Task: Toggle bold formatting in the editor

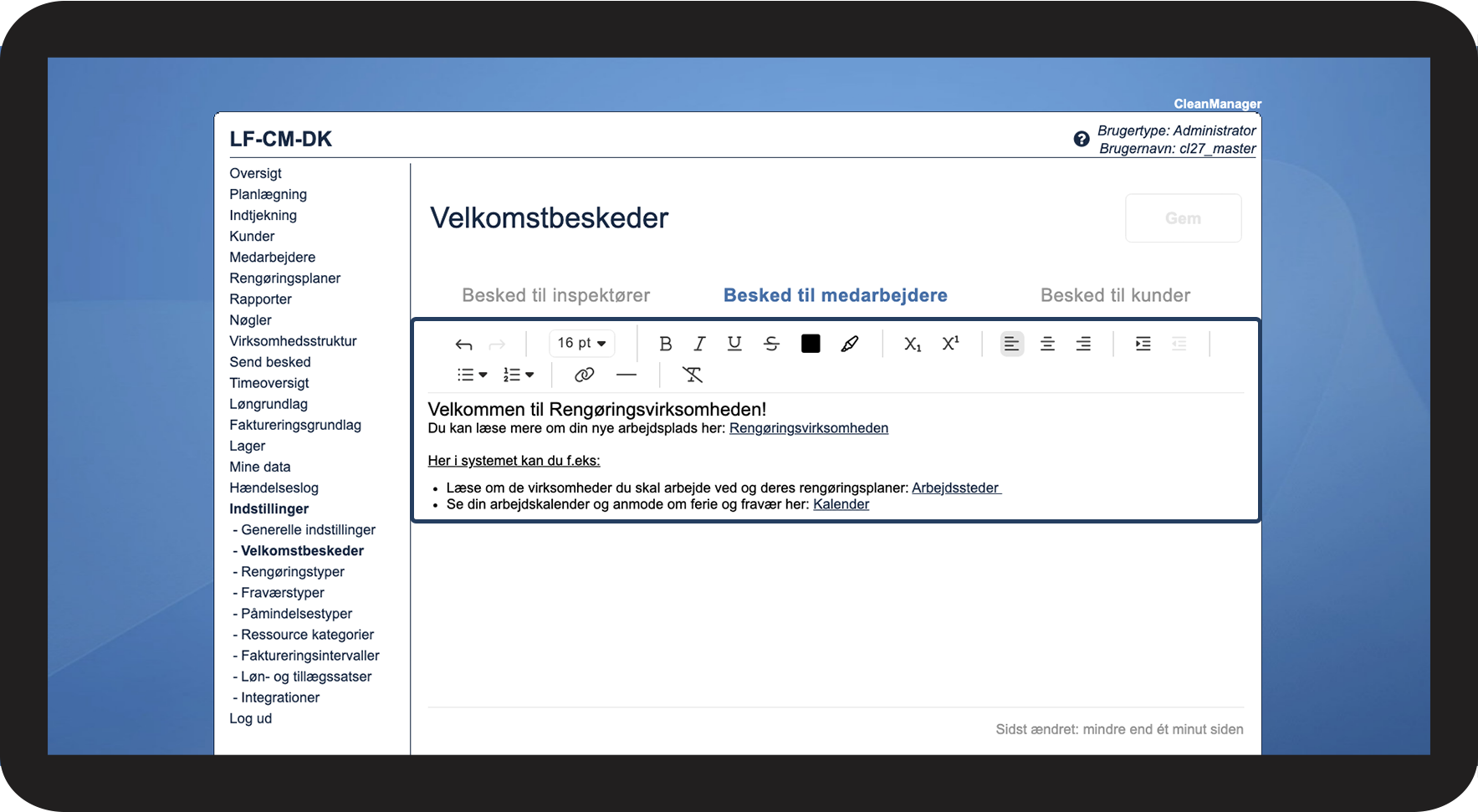Action: click(666, 343)
